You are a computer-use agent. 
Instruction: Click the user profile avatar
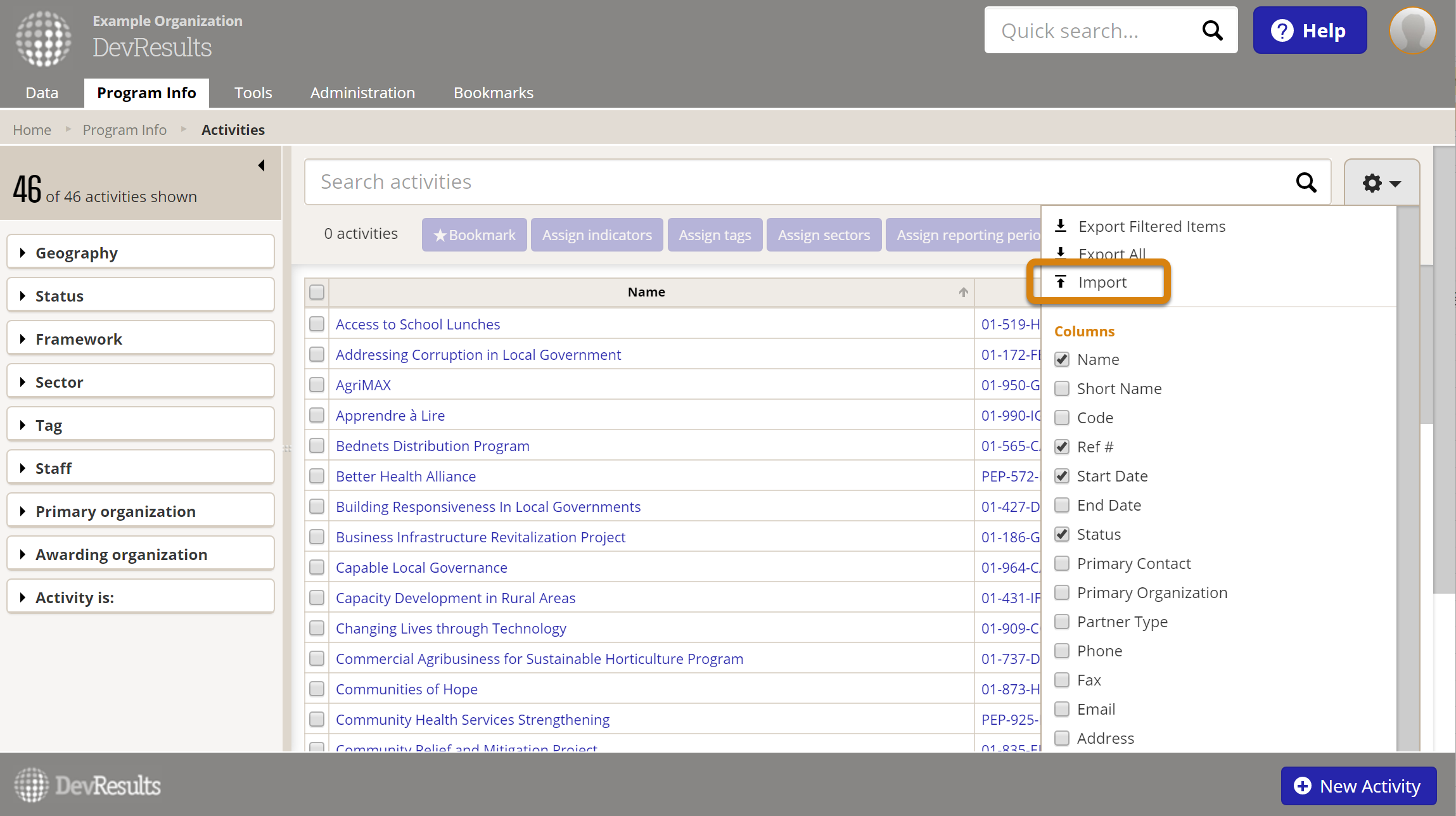coord(1412,30)
